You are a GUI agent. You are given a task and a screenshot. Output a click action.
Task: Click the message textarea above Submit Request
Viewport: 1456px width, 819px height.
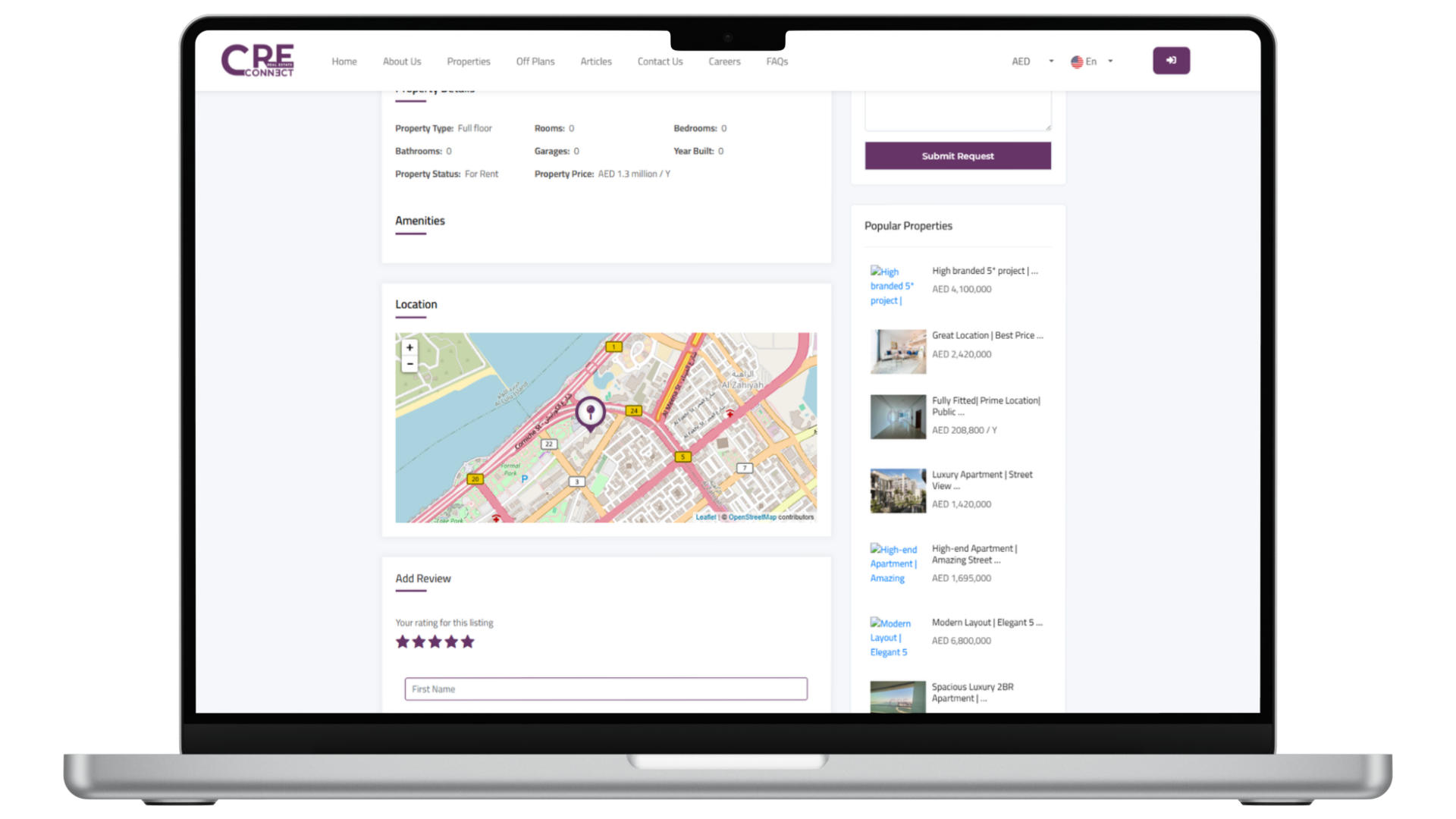click(x=958, y=111)
